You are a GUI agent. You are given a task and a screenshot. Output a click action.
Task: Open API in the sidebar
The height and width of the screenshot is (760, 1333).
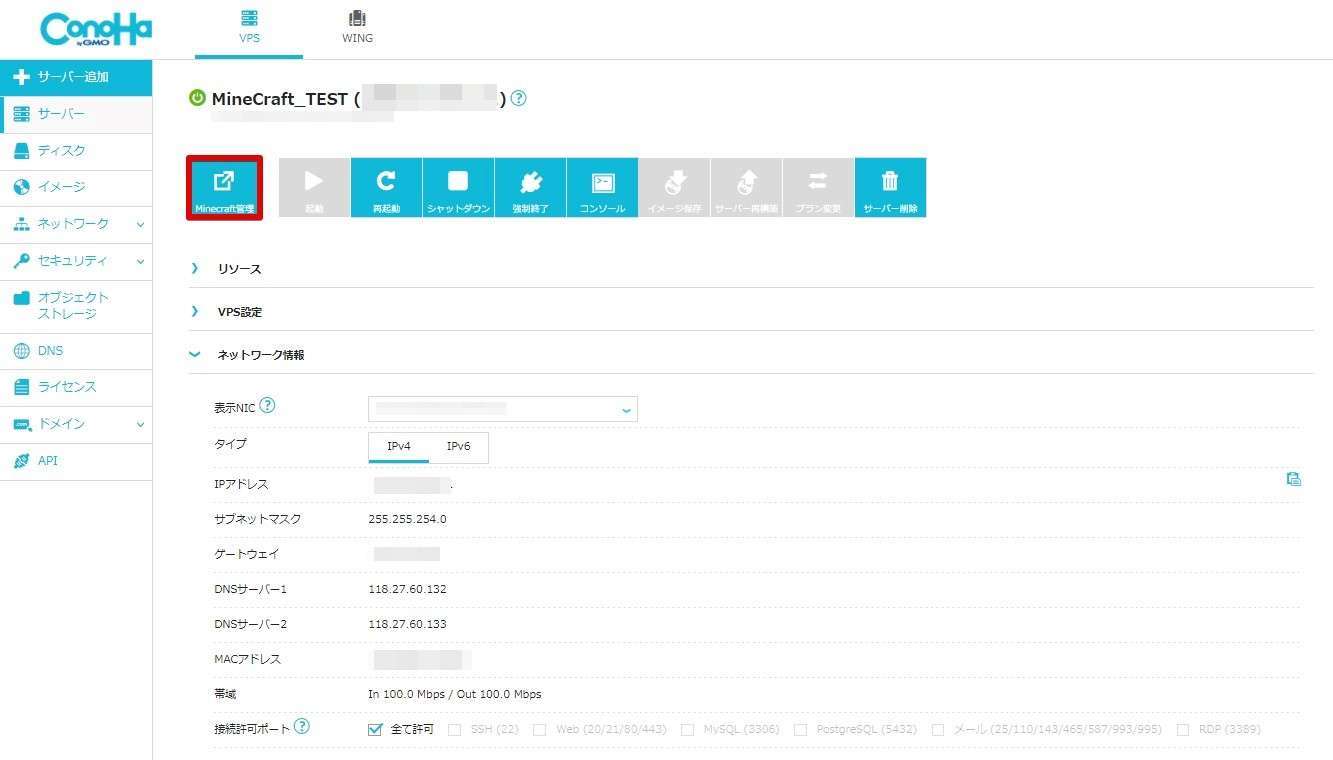click(x=76, y=461)
